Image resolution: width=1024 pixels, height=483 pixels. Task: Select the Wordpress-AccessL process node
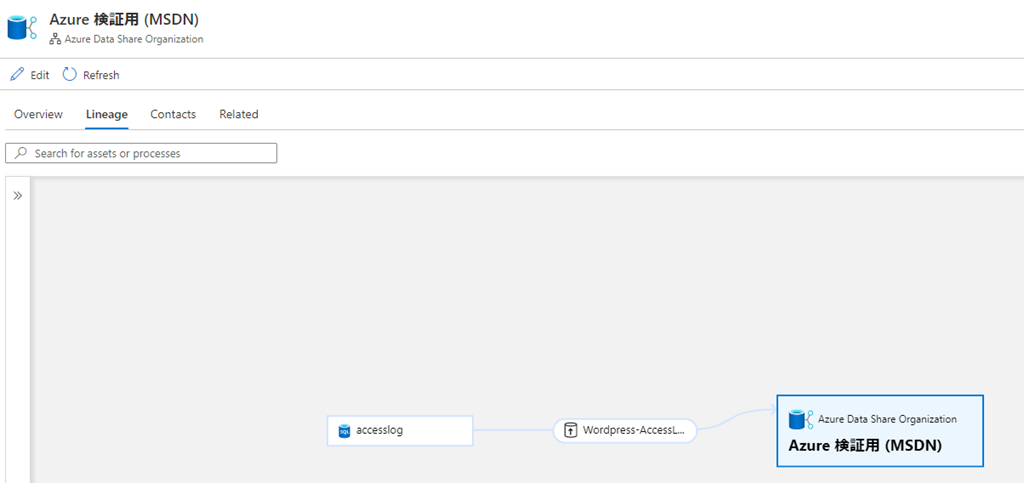coord(625,431)
